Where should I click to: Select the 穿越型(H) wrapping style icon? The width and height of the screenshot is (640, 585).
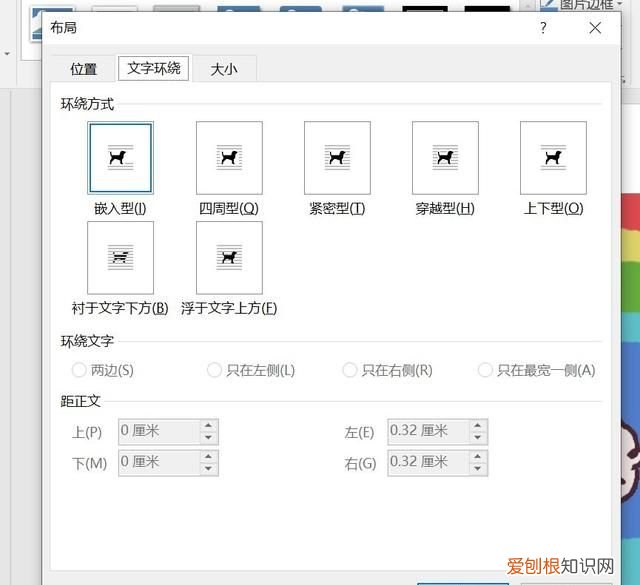tap(445, 158)
